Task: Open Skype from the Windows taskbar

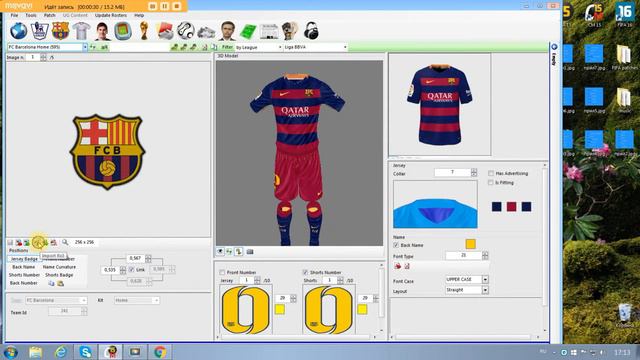Action: pyautogui.click(x=86, y=352)
